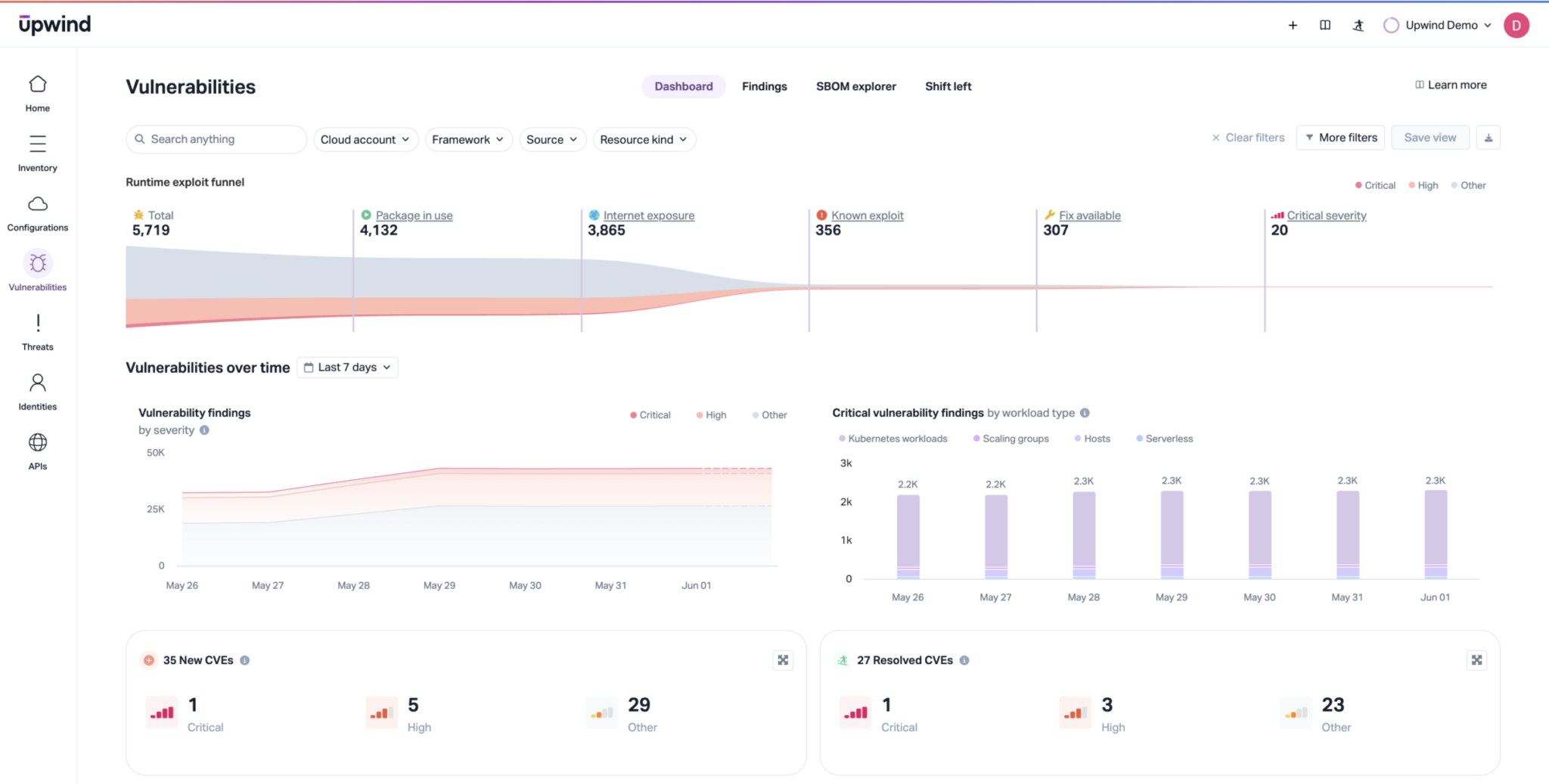
Task: Expand the Resource kind dropdown
Action: (x=644, y=139)
